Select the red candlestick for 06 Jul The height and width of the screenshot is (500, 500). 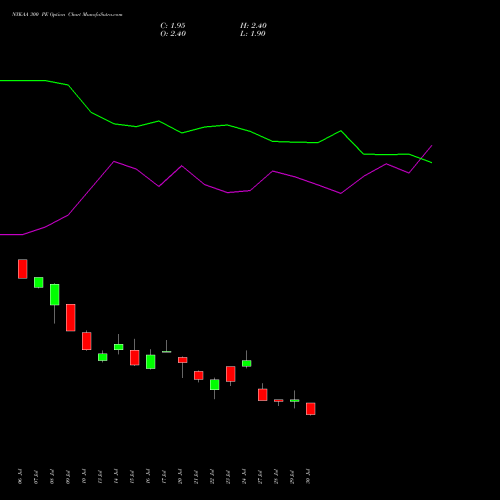(x=23, y=269)
